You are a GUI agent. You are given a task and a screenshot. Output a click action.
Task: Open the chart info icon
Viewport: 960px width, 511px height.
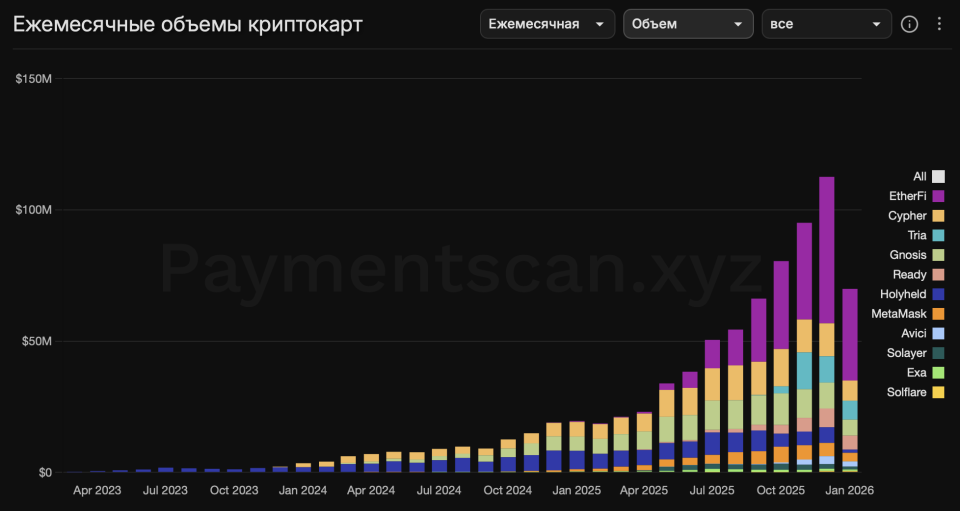coord(909,24)
